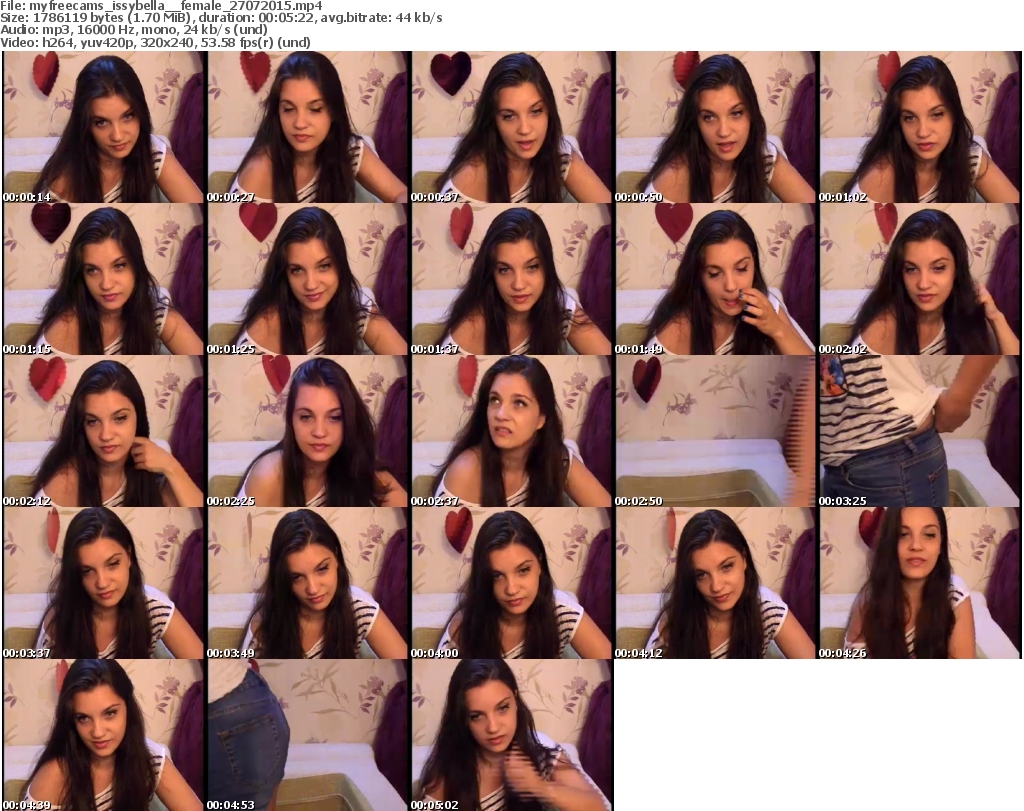Select the 00:01:02 frame thumbnail
This screenshot has height=811, width=1024.
point(920,127)
